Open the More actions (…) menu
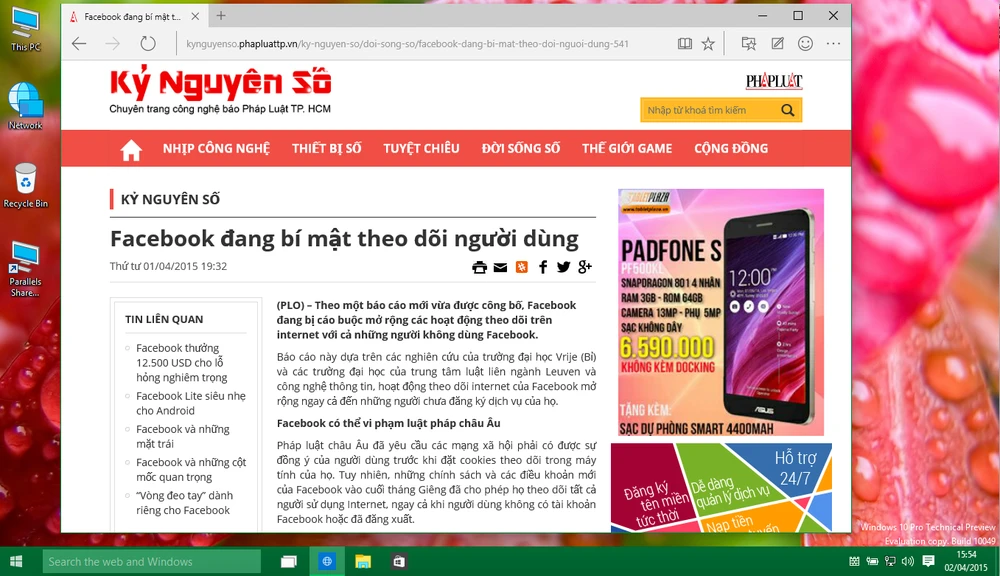Viewport: 1000px width, 576px height. click(x=833, y=43)
